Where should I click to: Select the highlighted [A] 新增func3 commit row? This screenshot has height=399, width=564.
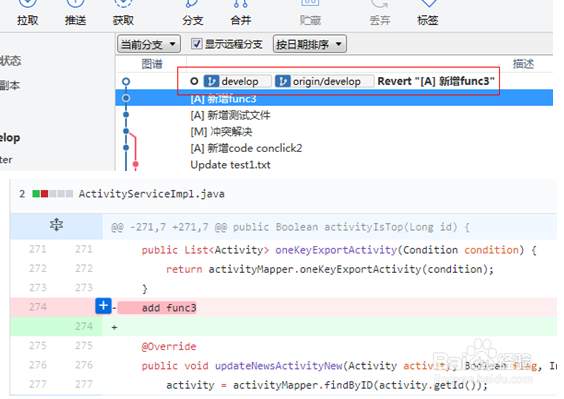pos(334,98)
